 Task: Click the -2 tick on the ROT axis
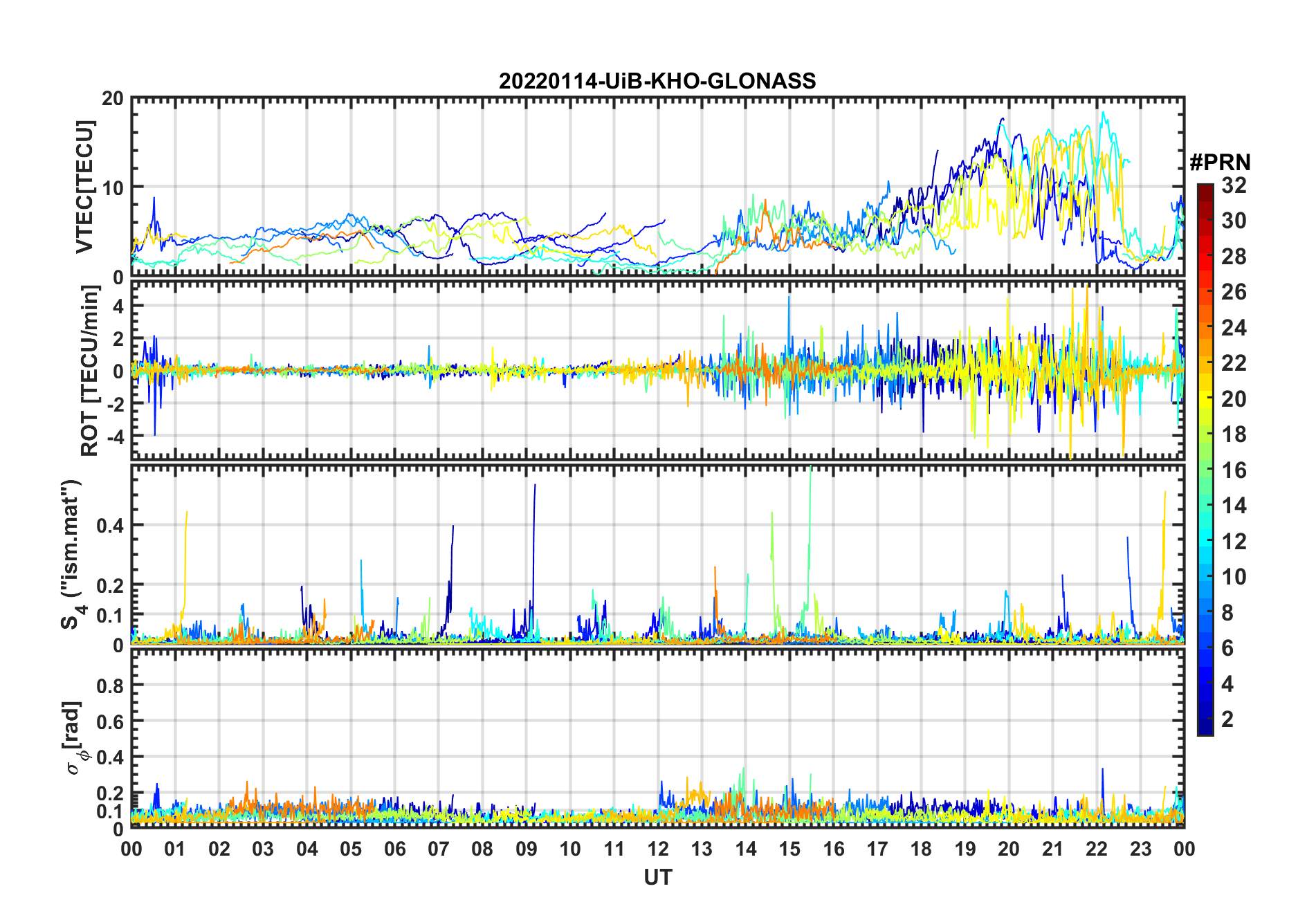point(115,405)
